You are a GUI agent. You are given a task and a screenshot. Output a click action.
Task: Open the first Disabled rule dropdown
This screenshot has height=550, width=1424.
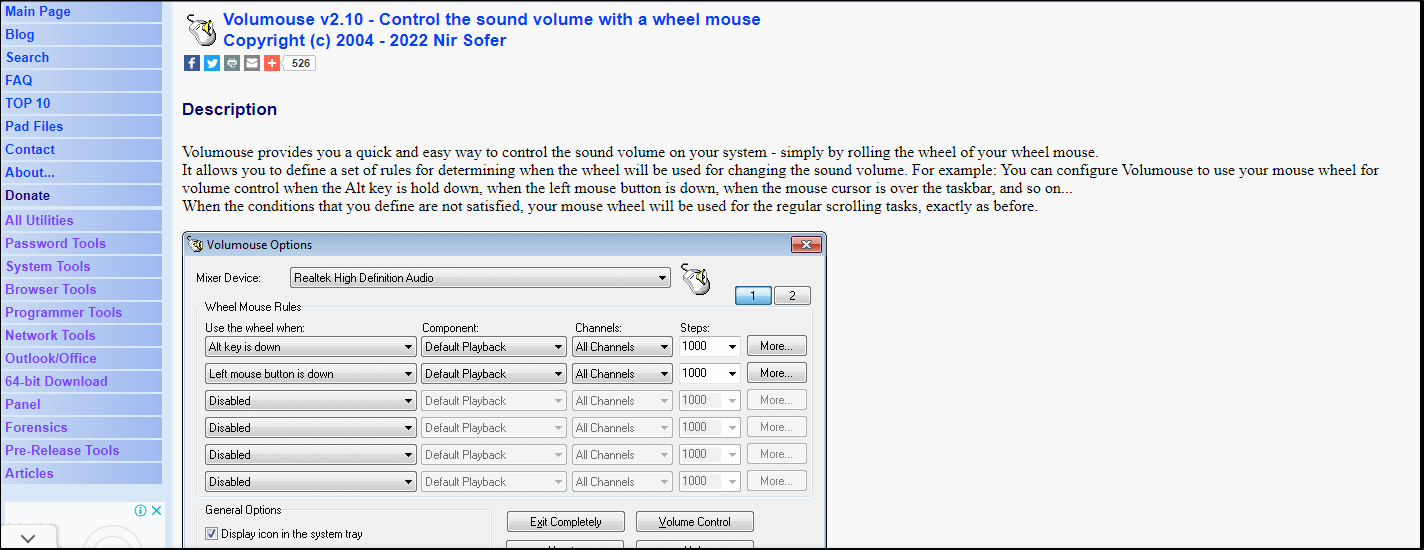tap(310, 401)
